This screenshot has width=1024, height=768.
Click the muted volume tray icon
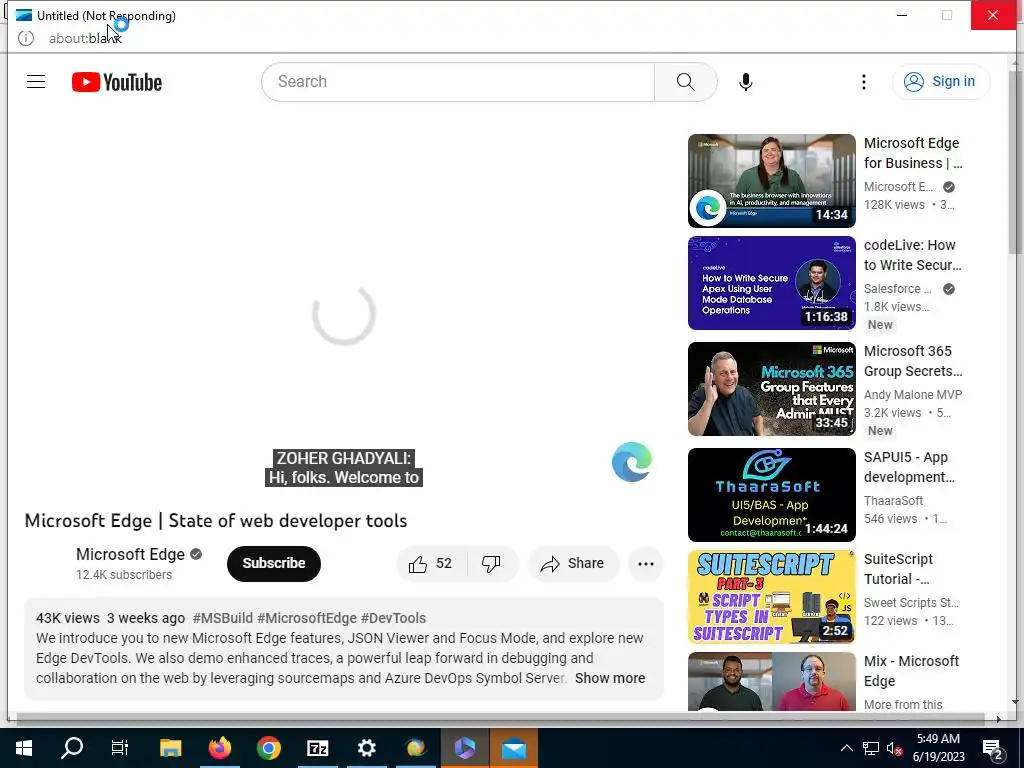click(894, 748)
